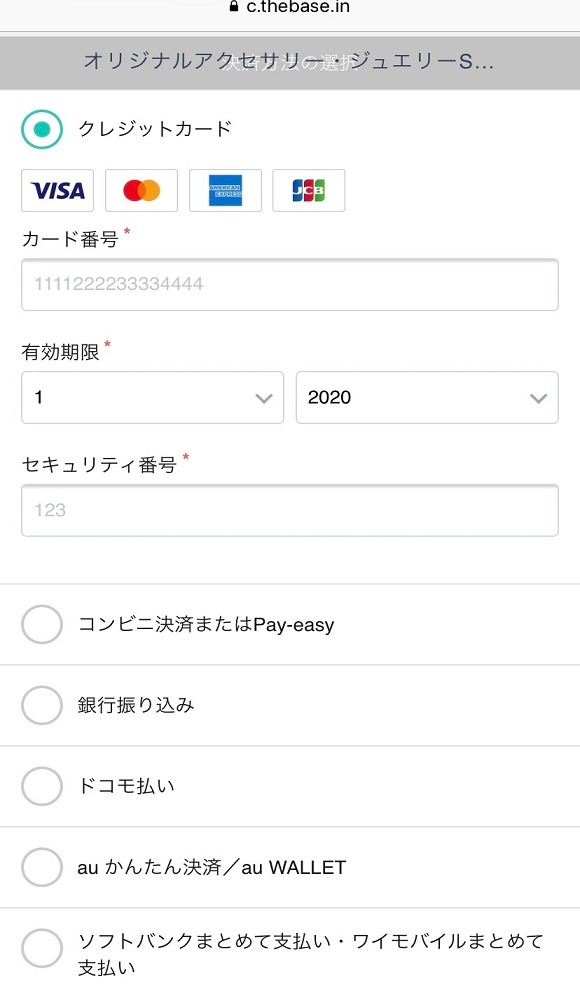Click the chevron arrow on the 2020 selector
This screenshot has height=1000, width=580.
539,399
